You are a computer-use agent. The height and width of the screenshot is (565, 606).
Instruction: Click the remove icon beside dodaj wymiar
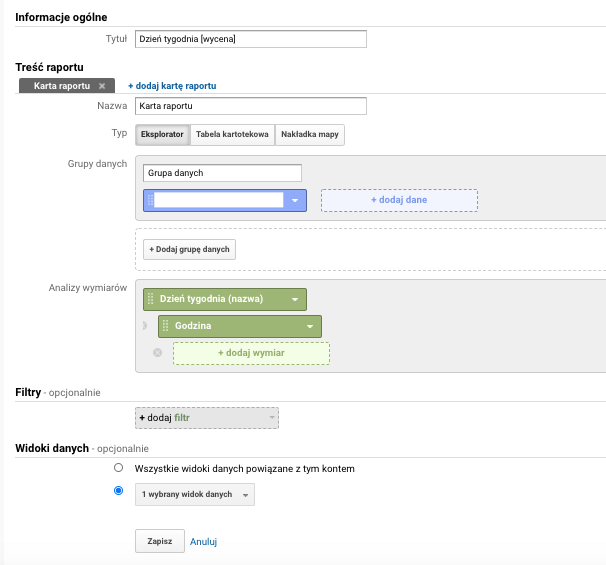(x=157, y=353)
